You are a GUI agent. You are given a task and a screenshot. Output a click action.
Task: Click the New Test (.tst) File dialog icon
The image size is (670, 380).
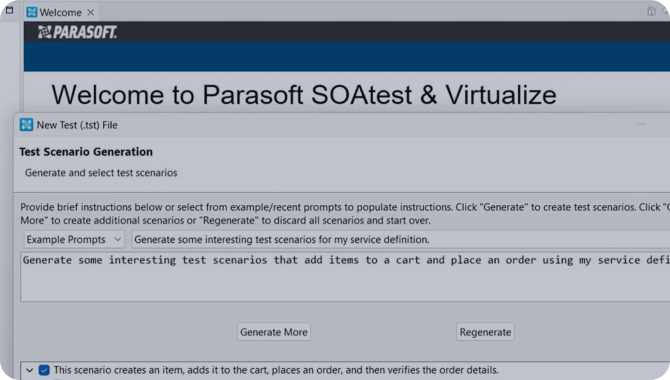click(x=26, y=125)
